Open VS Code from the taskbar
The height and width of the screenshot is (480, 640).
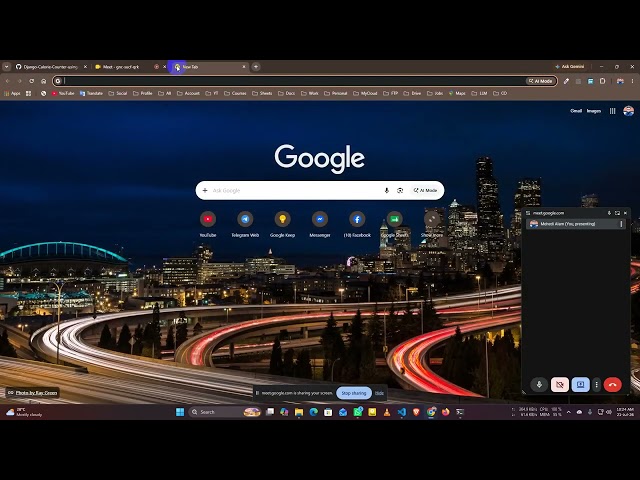(402, 412)
